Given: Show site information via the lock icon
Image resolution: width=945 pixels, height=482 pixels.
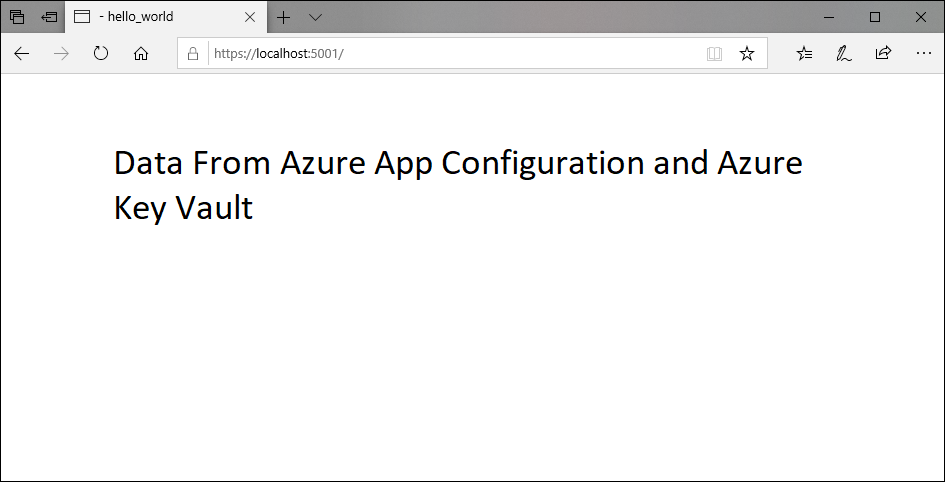Looking at the screenshot, I should (x=193, y=54).
